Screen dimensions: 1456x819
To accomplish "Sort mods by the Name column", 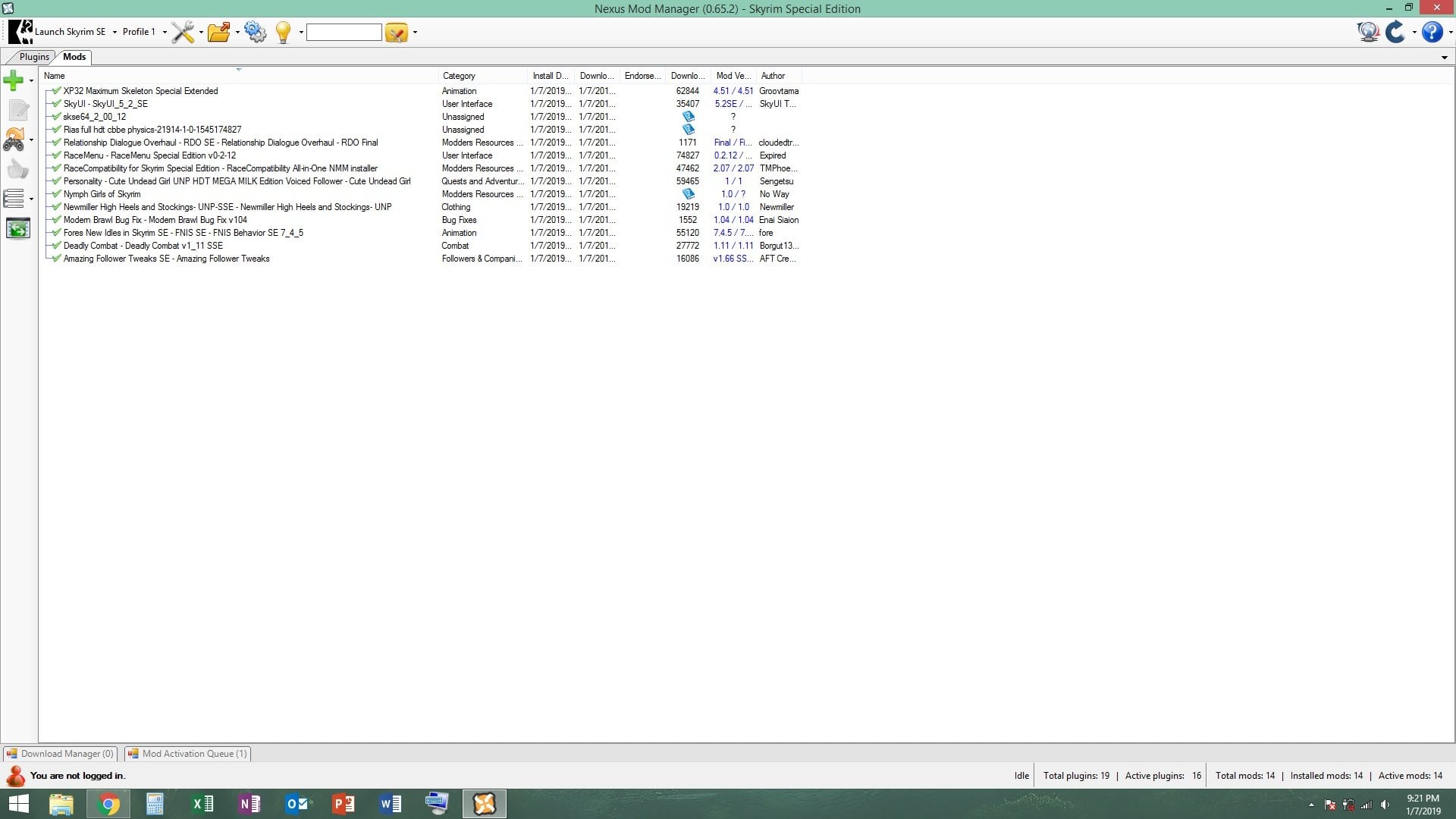I will click(x=239, y=76).
